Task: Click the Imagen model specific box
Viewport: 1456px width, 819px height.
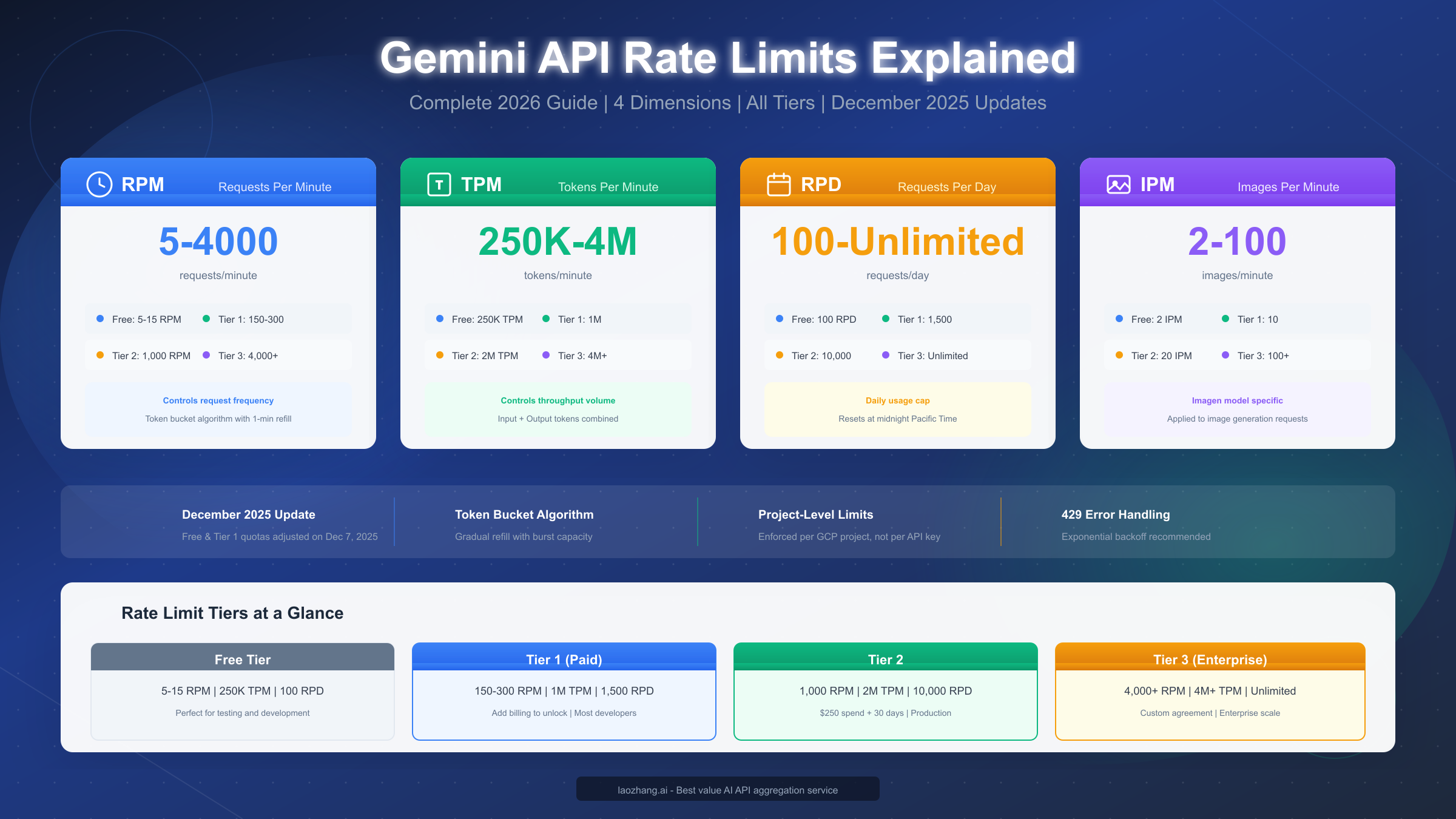Action: coord(1238,409)
